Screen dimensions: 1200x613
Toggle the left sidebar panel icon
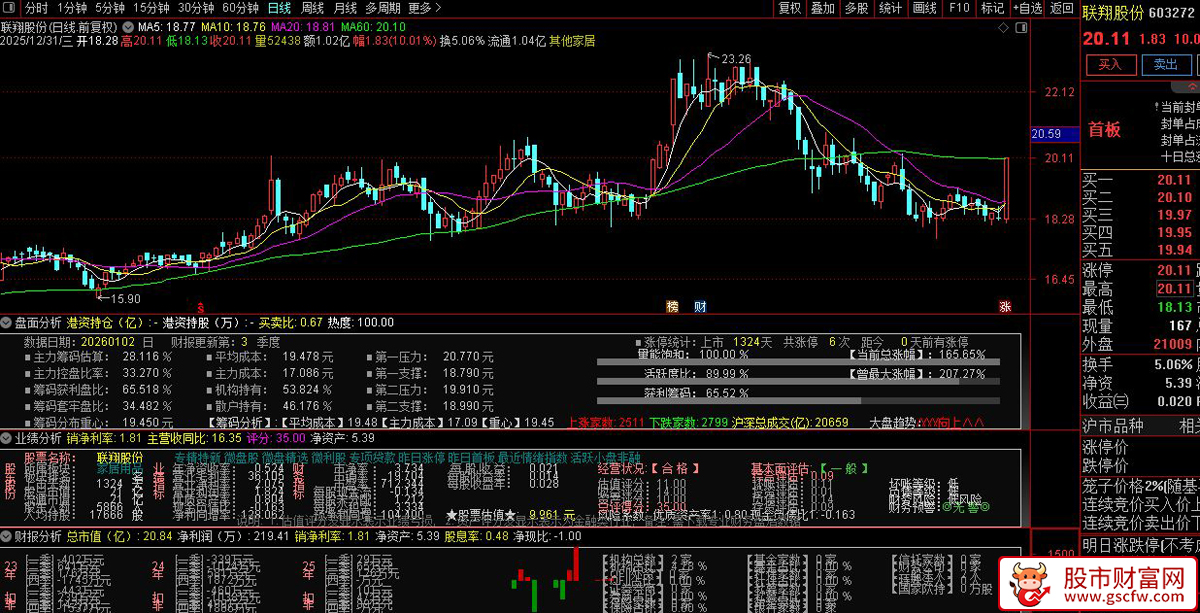(x=10, y=8)
